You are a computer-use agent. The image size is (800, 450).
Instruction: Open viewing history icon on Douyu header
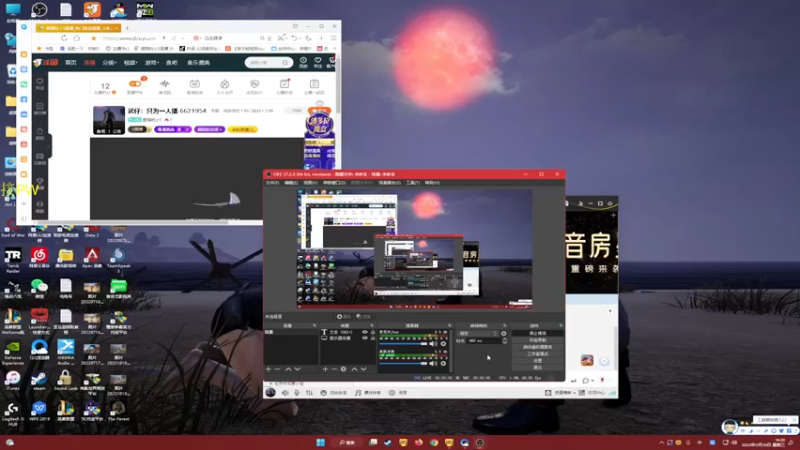(x=303, y=62)
